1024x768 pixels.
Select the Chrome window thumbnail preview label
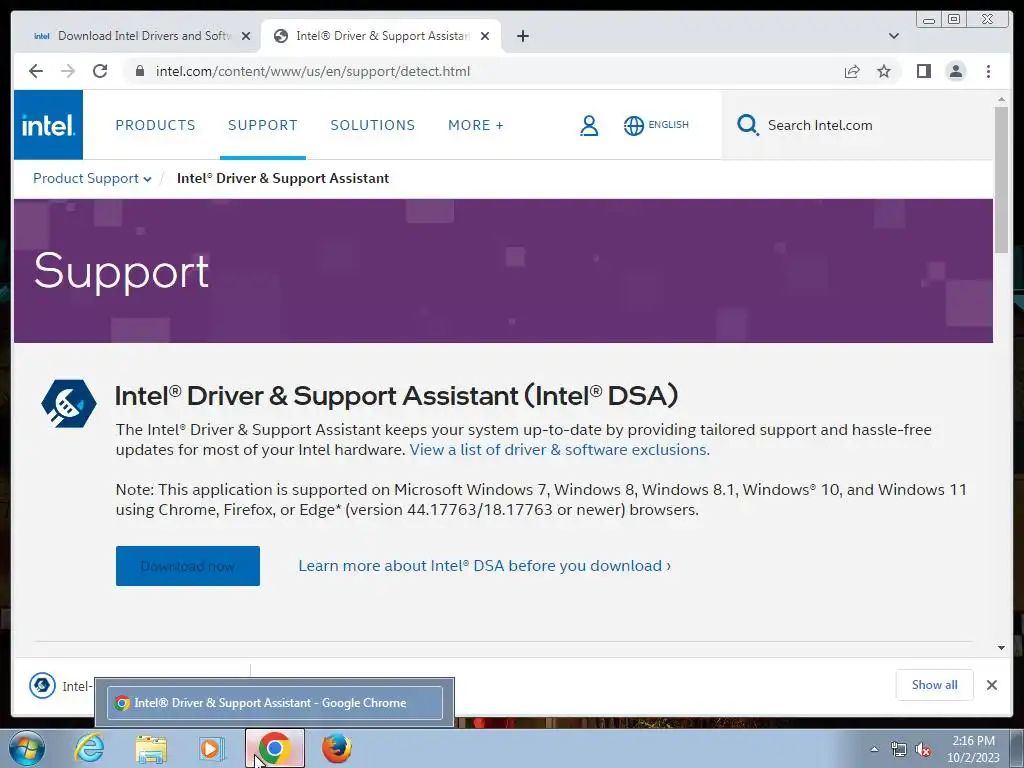click(x=275, y=703)
